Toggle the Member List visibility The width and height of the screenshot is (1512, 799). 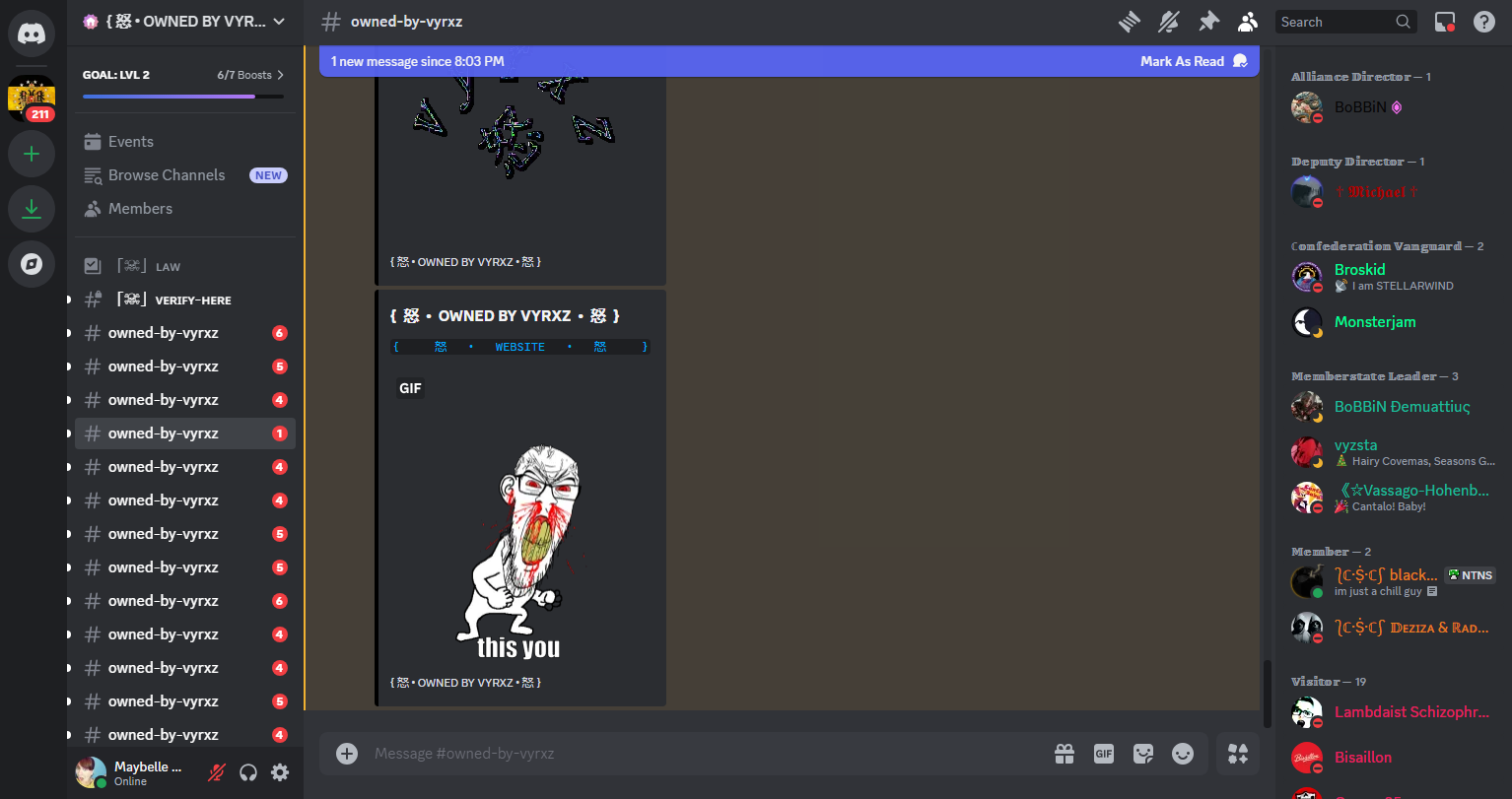click(1248, 22)
